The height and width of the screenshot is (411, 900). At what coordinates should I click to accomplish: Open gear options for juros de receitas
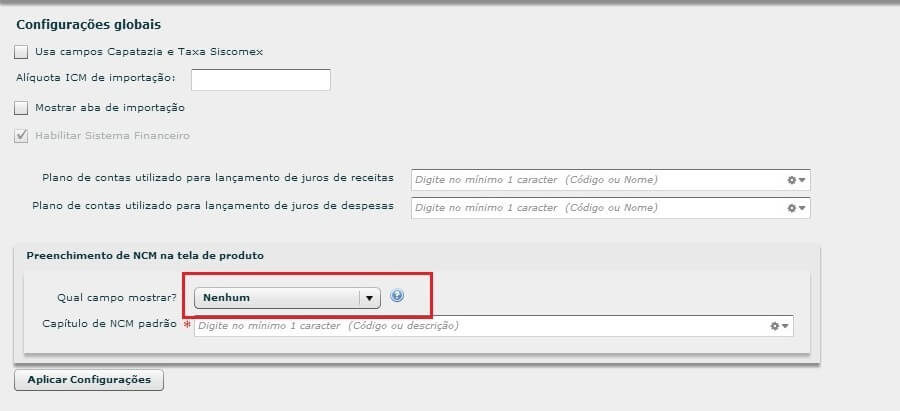click(796, 180)
